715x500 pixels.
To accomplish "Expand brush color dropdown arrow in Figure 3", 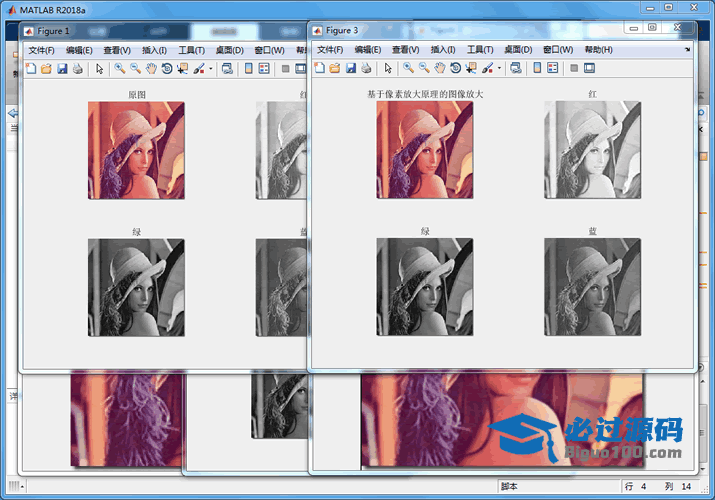I will [x=498, y=69].
